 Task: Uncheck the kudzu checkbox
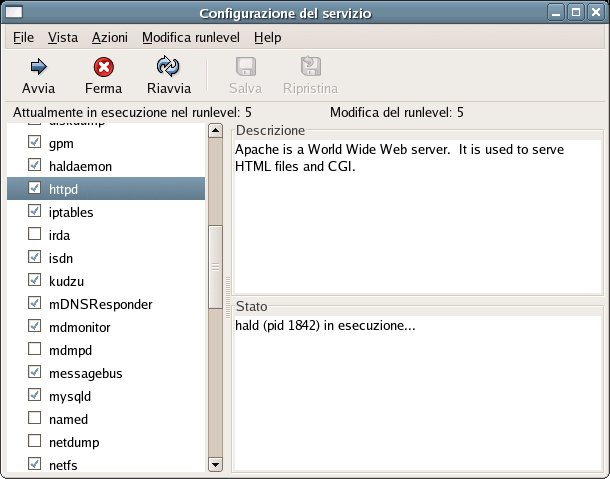(34, 279)
